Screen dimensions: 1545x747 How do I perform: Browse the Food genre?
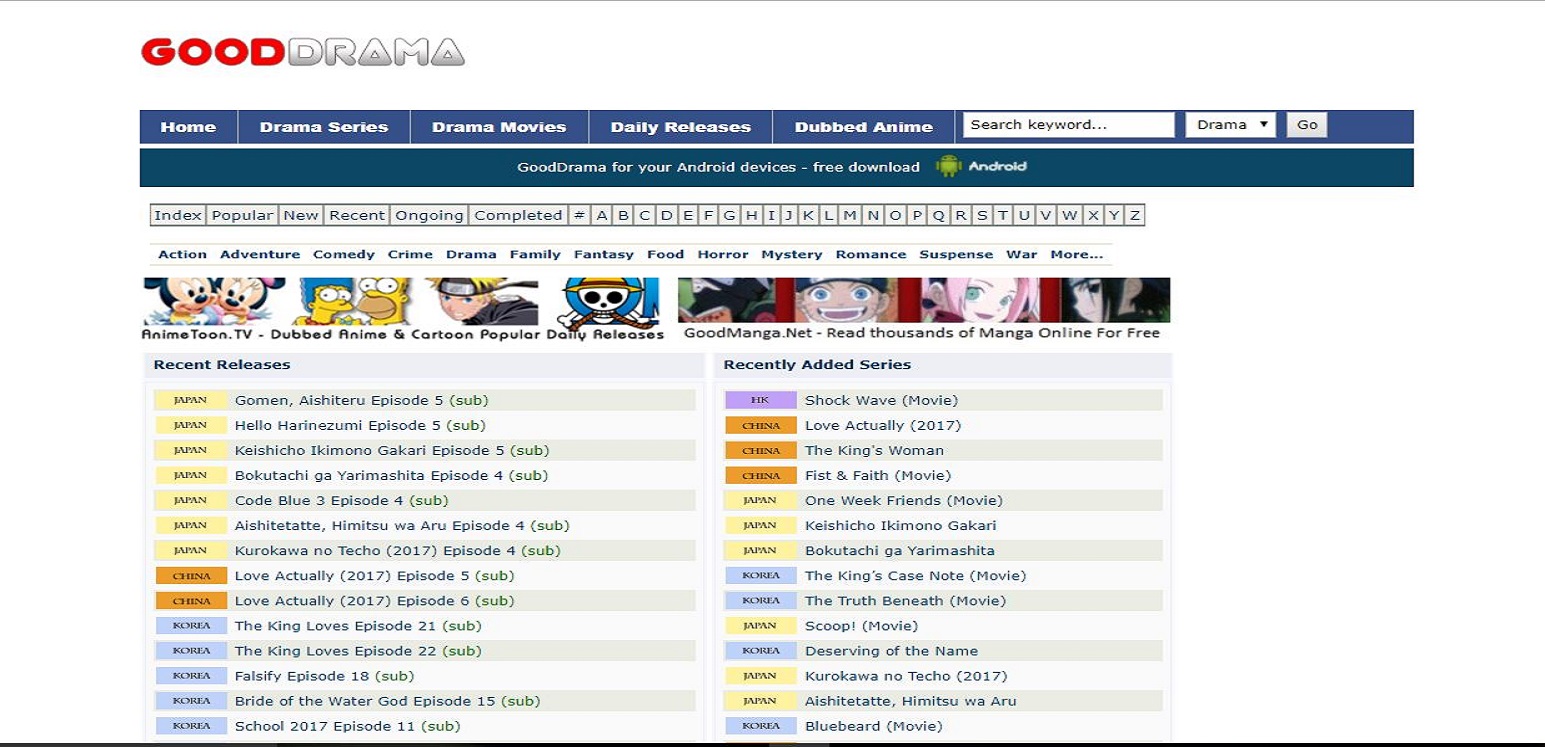tap(666, 255)
